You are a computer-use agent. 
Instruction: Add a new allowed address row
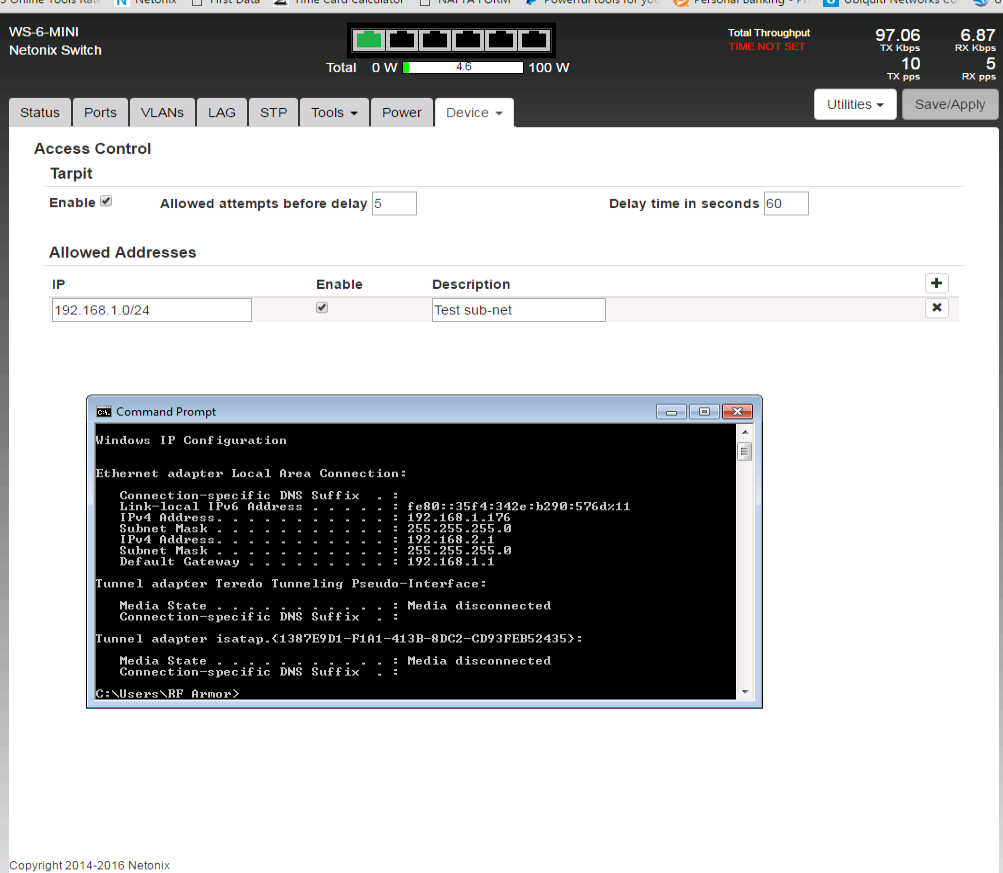click(936, 284)
